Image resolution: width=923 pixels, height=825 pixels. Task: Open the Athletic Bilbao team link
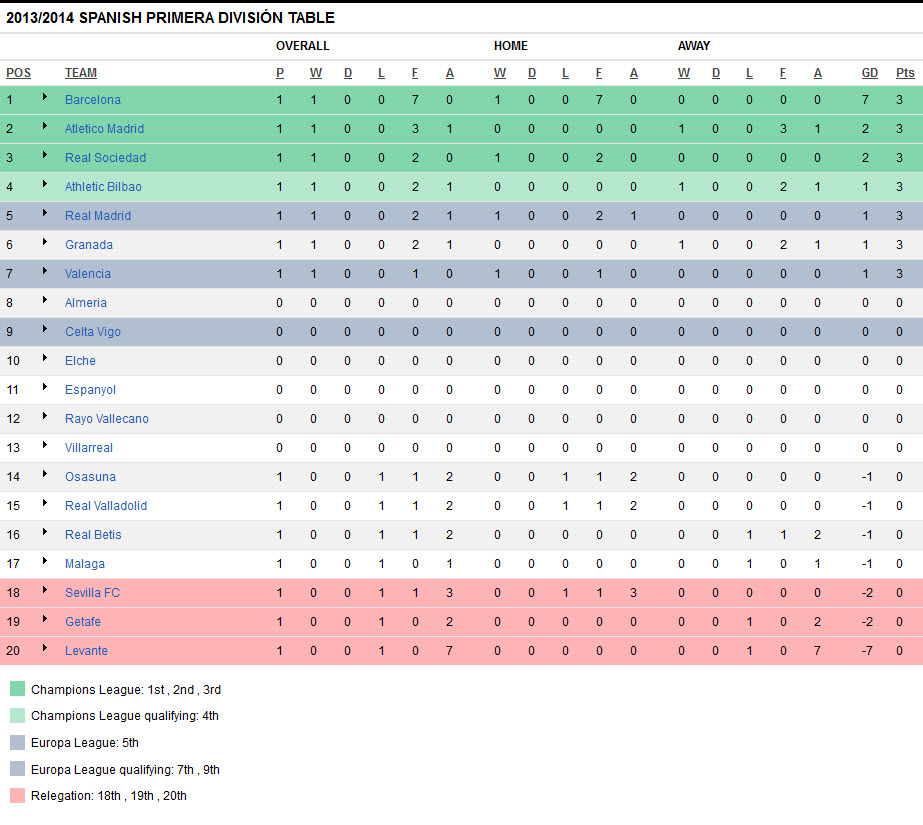[103, 187]
